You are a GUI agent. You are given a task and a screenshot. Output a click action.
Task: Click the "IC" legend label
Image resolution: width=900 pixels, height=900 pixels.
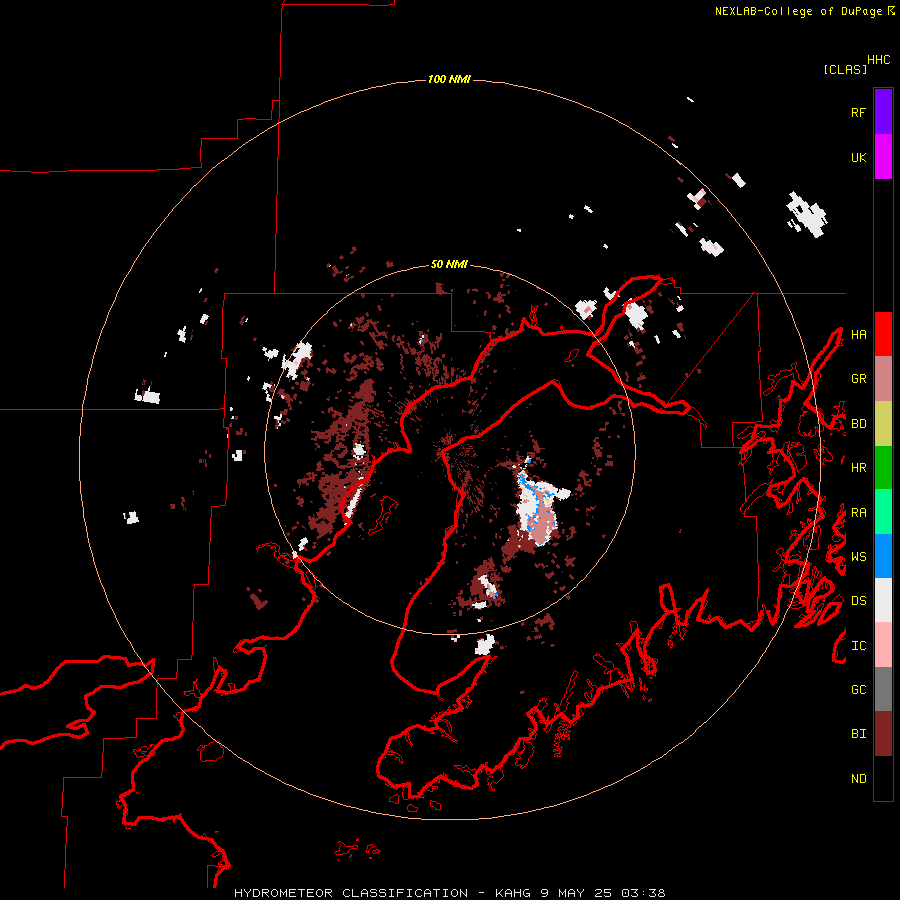point(858,646)
